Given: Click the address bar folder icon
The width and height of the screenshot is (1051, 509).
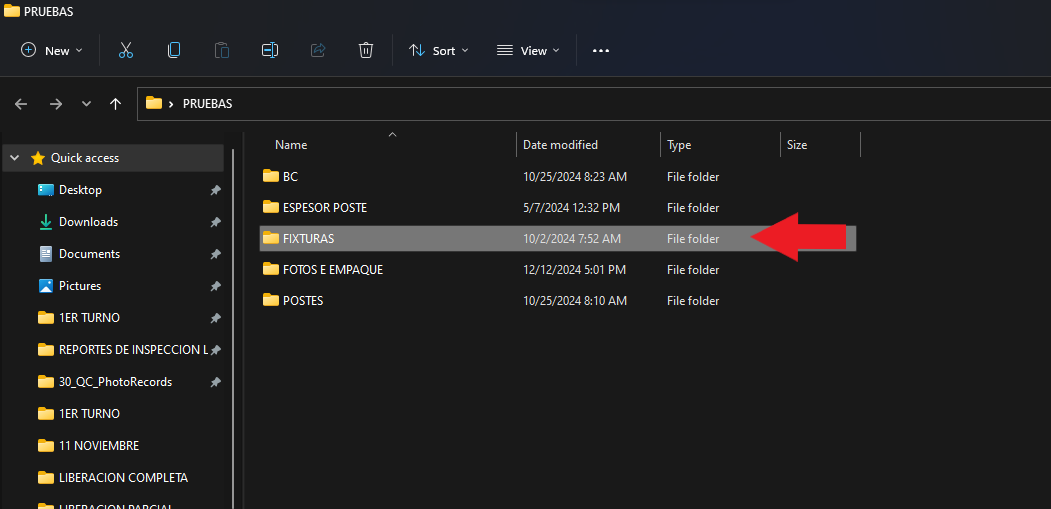Looking at the screenshot, I should [x=154, y=103].
